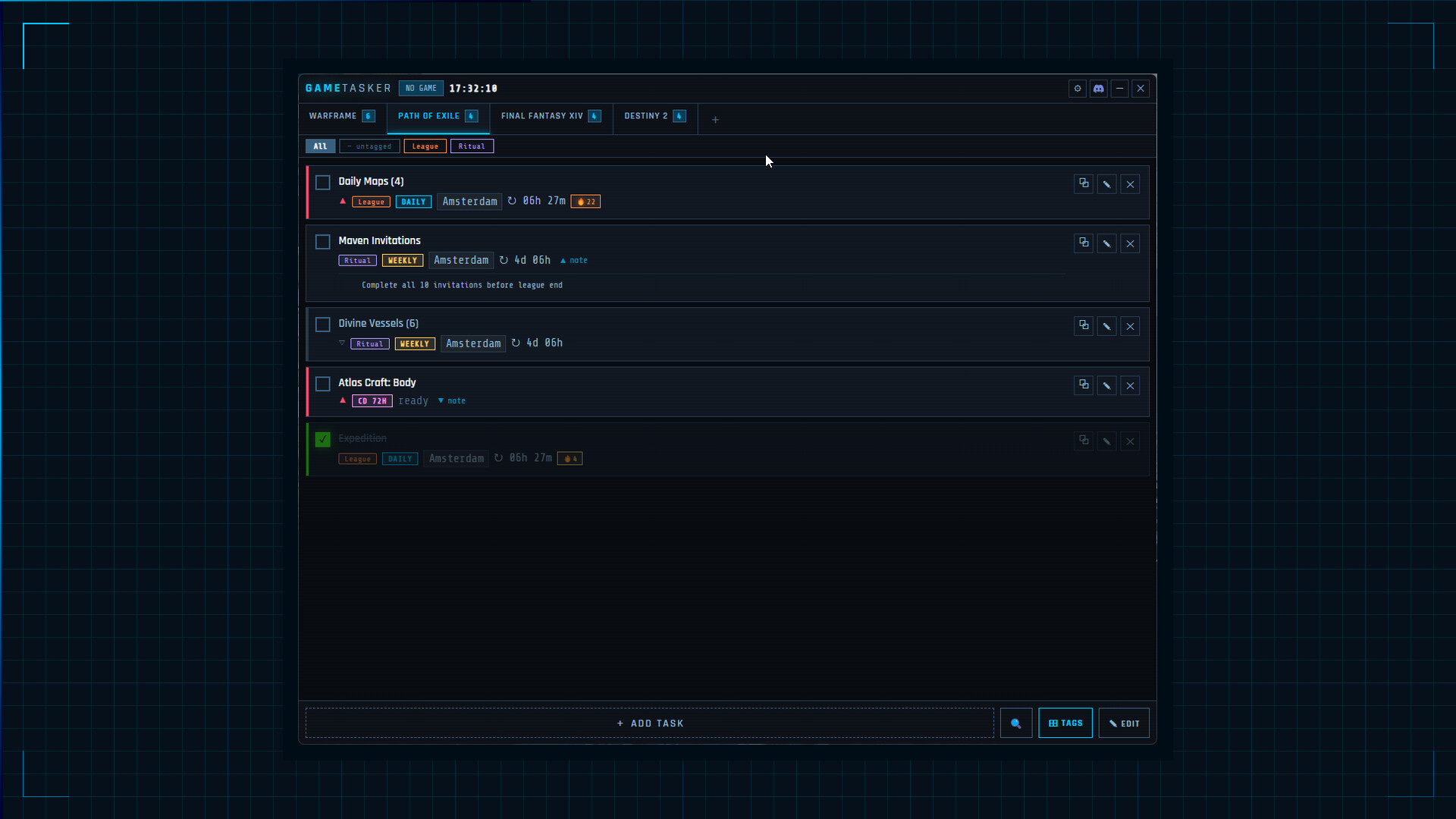This screenshot has height=819, width=1456.
Task: Expand the Divine Vessels priority triangle
Action: 342,343
